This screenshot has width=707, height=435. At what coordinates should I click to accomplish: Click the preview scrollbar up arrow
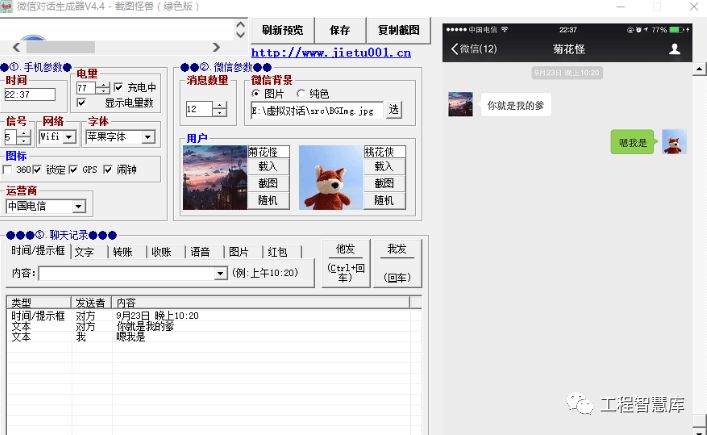point(699,69)
